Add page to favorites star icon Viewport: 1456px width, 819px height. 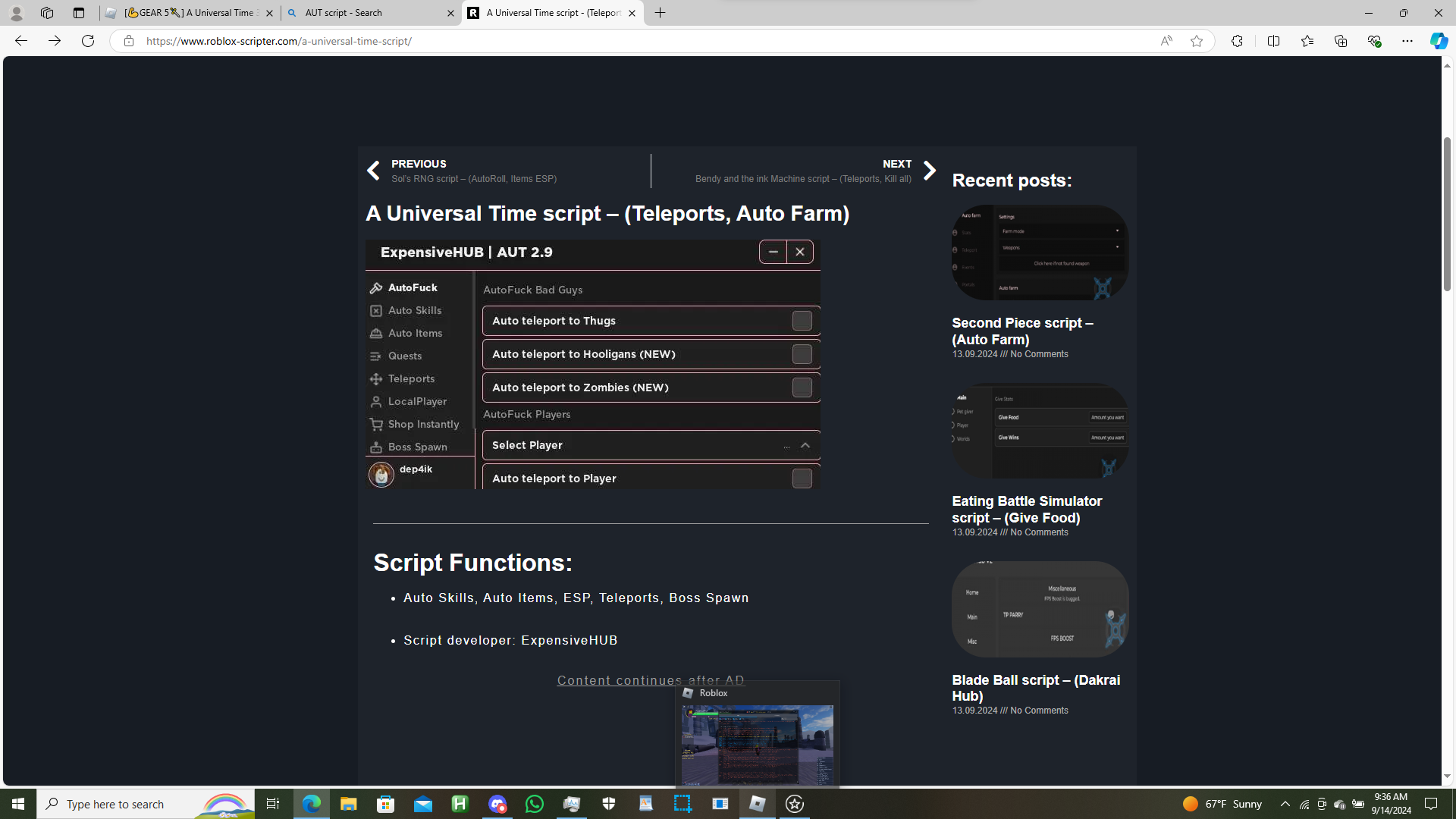click(1196, 41)
